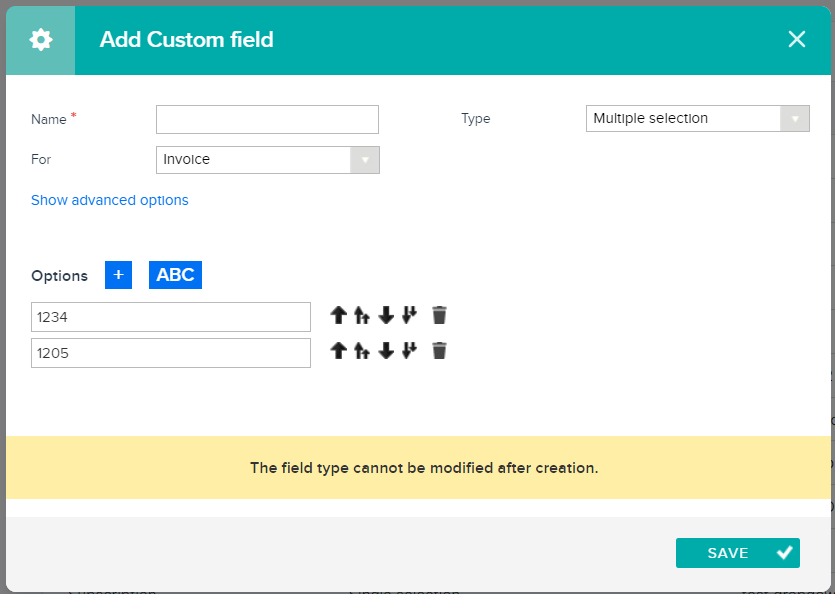
Task: Move option 1205 down one position
Action: (386, 351)
